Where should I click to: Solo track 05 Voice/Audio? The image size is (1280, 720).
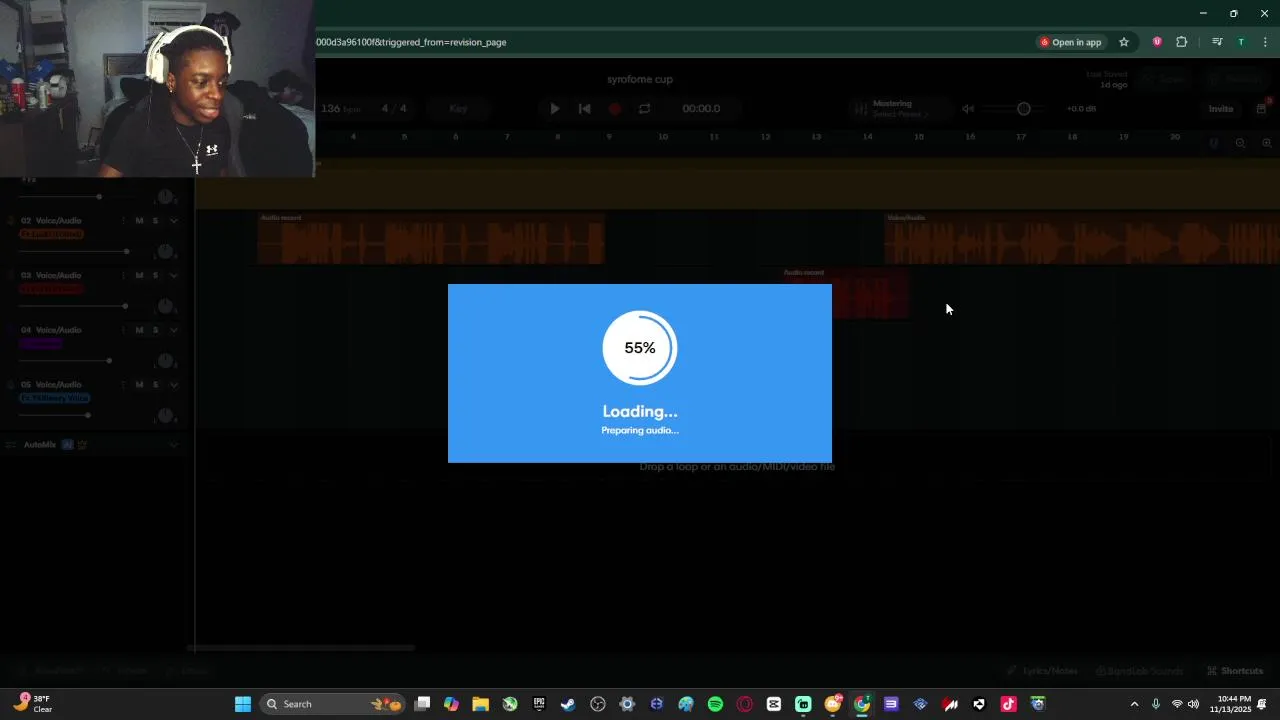[x=155, y=385]
